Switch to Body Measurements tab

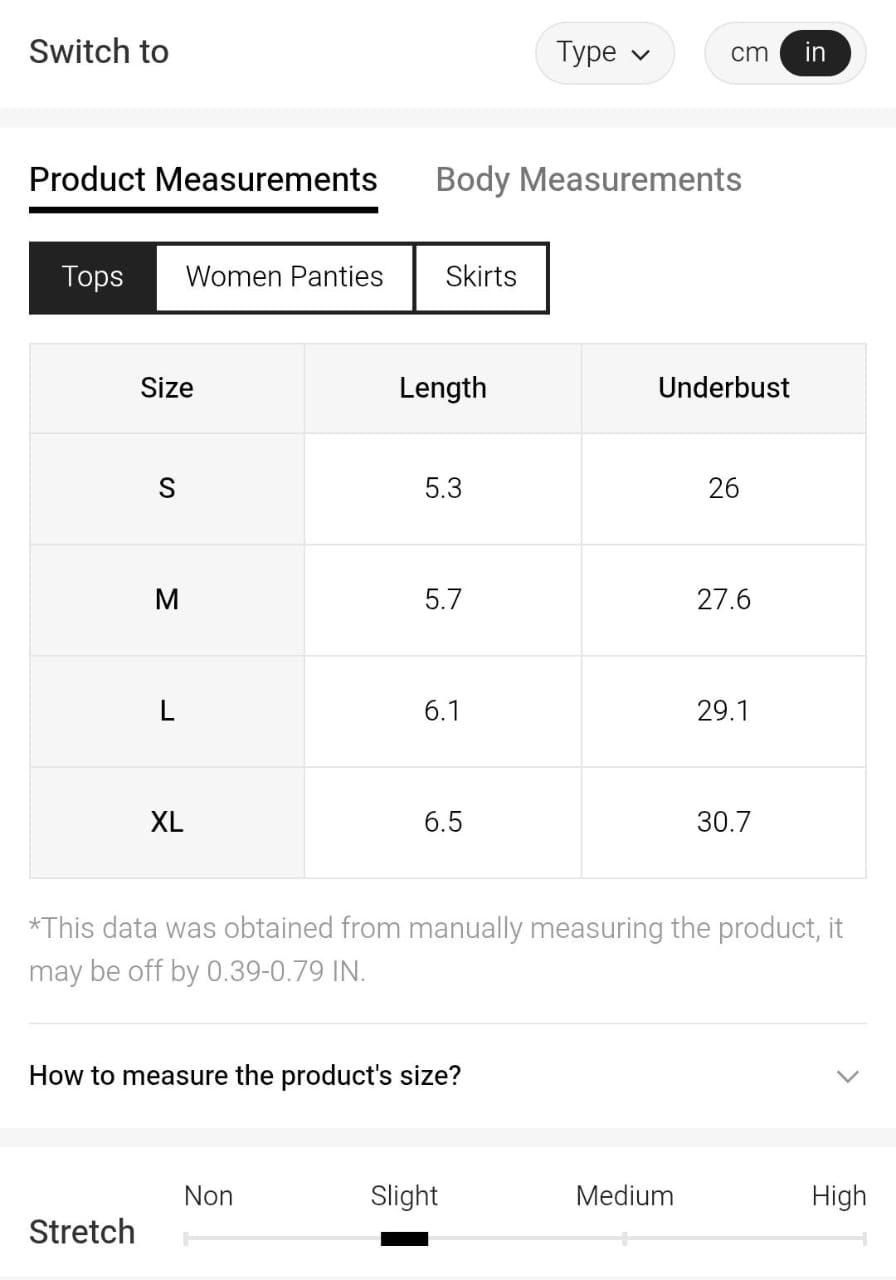pos(588,180)
